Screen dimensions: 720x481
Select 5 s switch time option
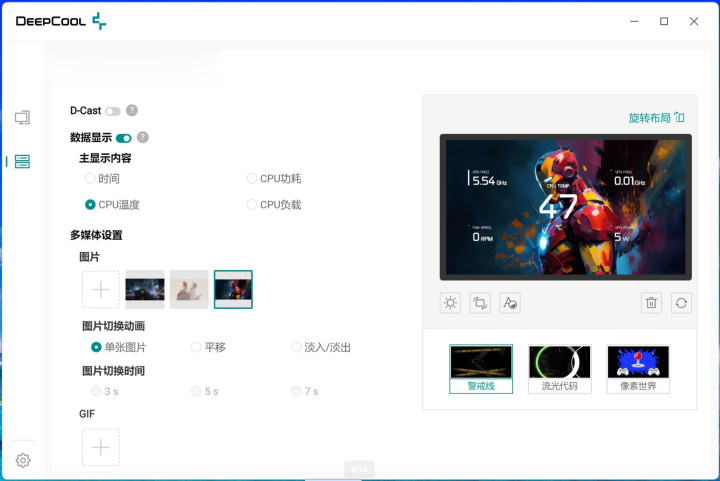[x=205, y=391]
